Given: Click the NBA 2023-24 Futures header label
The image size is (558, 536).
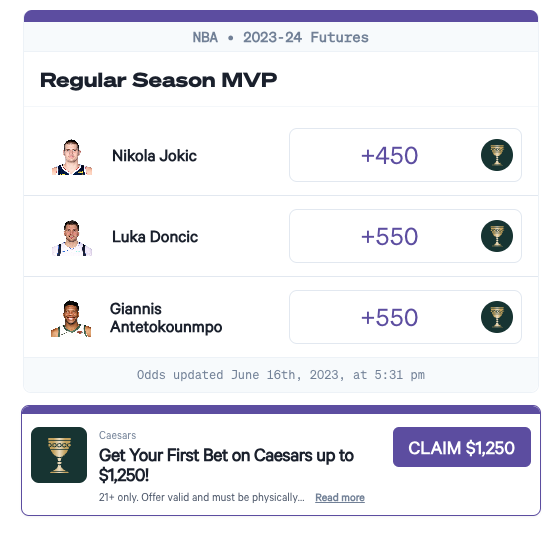Looking at the screenshot, I should tap(280, 37).
